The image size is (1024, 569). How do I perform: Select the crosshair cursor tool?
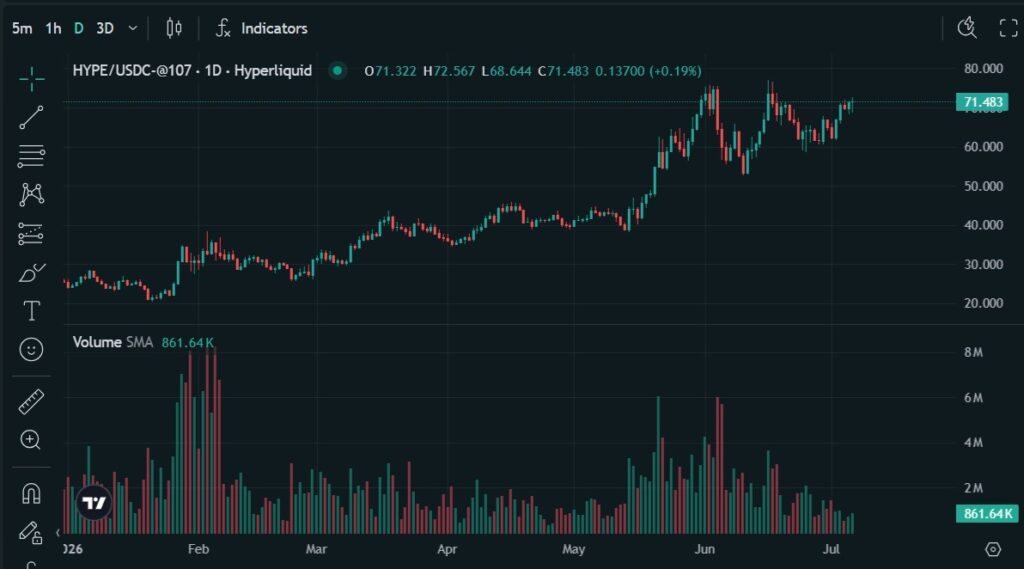(31, 79)
